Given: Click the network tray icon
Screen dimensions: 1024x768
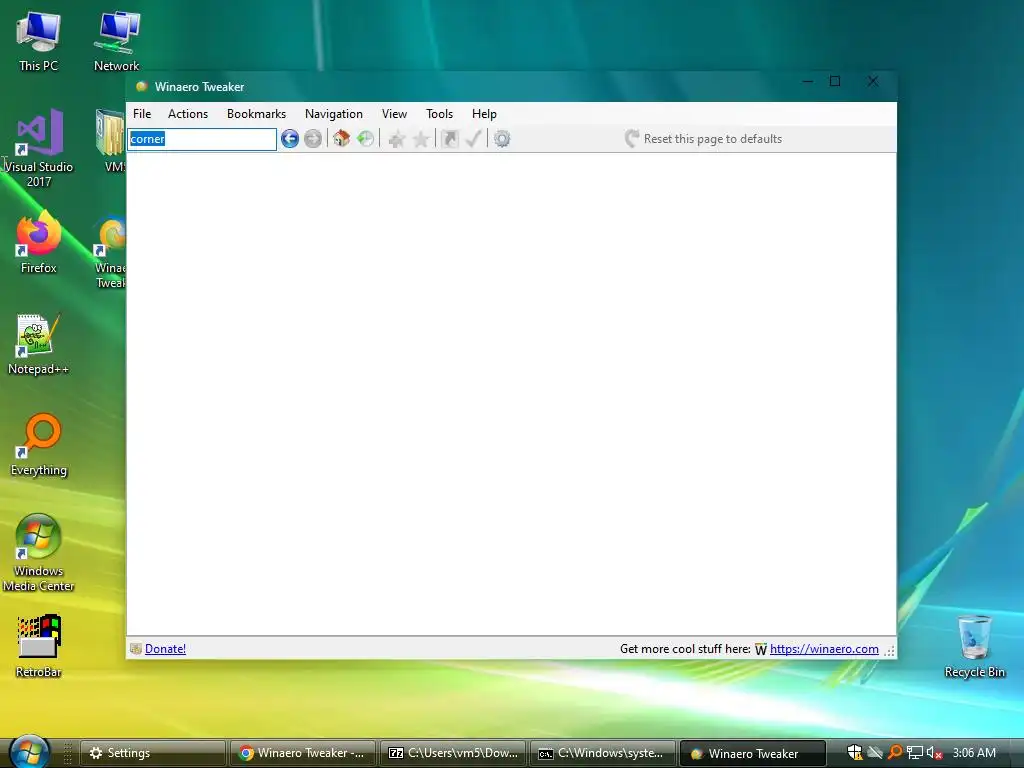Looking at the screenshot, I should coord(915,752).
